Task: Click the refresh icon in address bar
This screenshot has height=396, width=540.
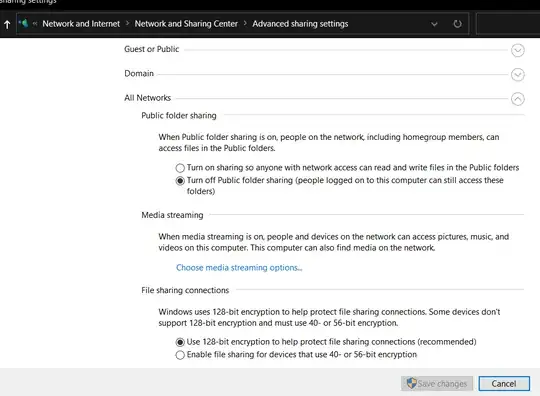Action: [x=457, y=24]
